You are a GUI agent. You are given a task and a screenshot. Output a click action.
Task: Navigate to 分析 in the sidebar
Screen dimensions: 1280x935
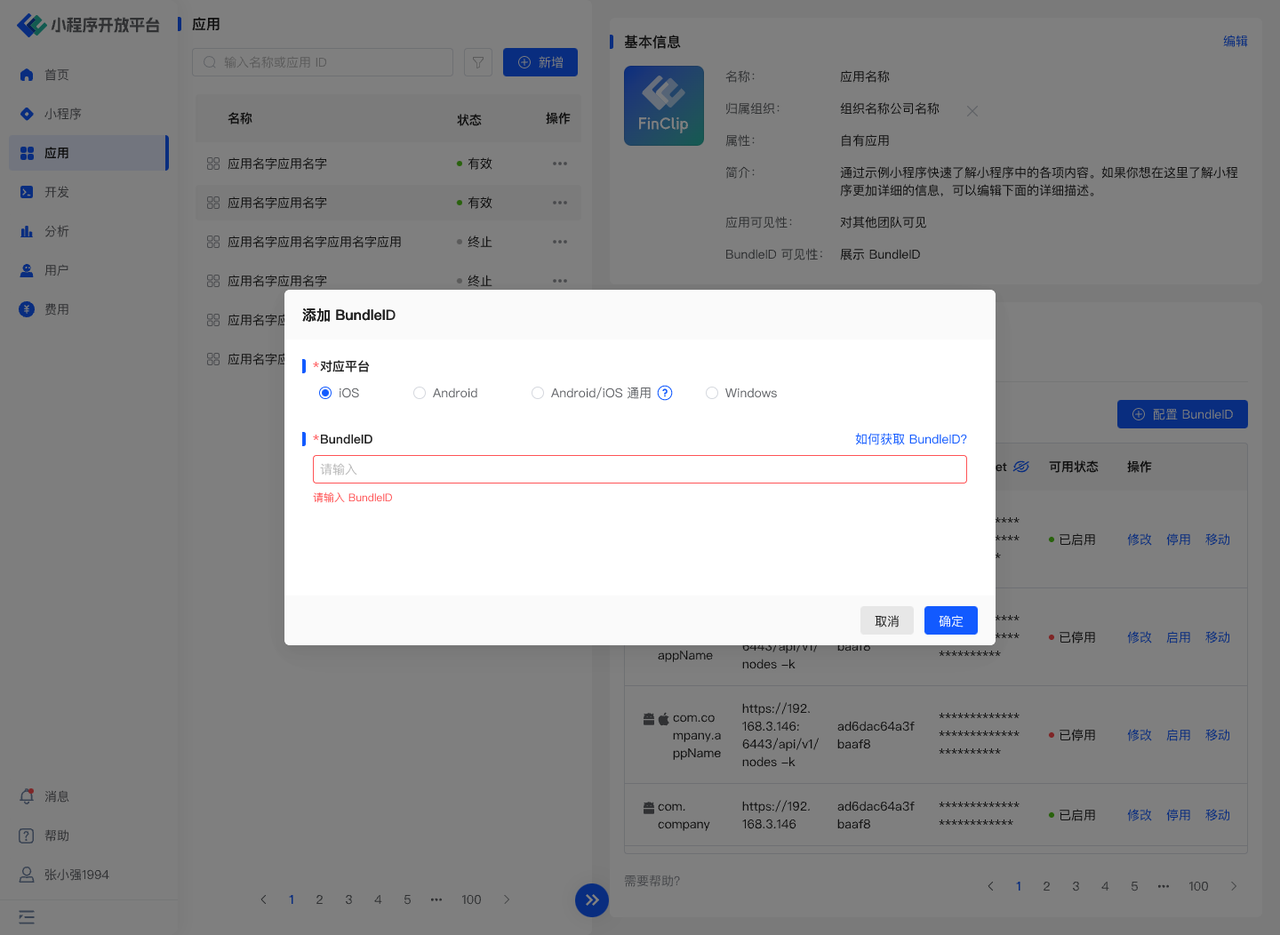click(x=57, y=231)
